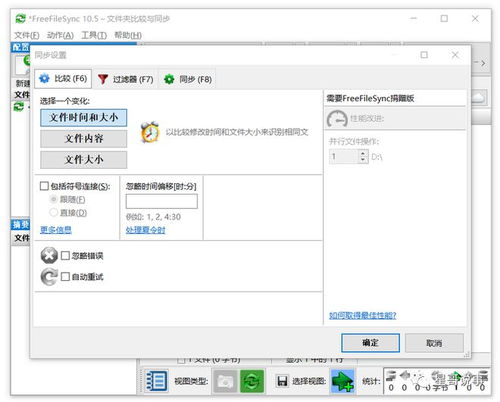This screenshot has width=500, height=402.
Task: Click the parallel file operations number field
Action: [x=344, y=156]
